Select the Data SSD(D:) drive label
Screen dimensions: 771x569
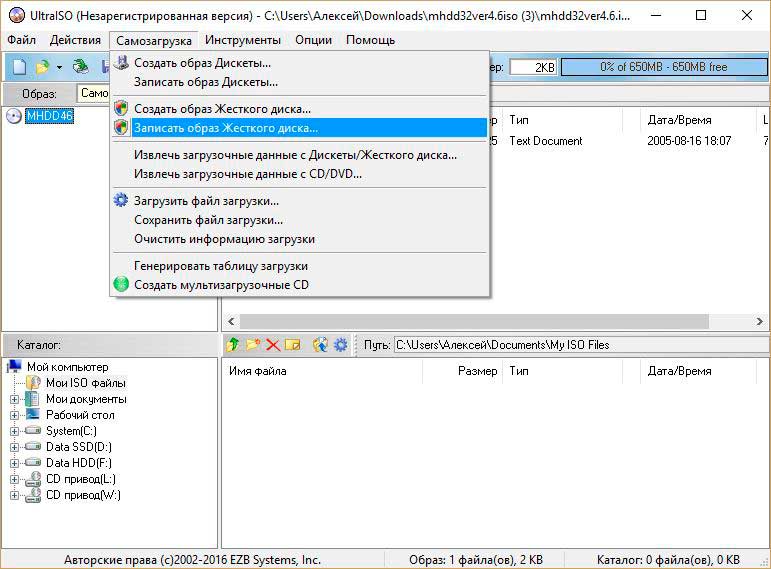click(x=79, y=447)
